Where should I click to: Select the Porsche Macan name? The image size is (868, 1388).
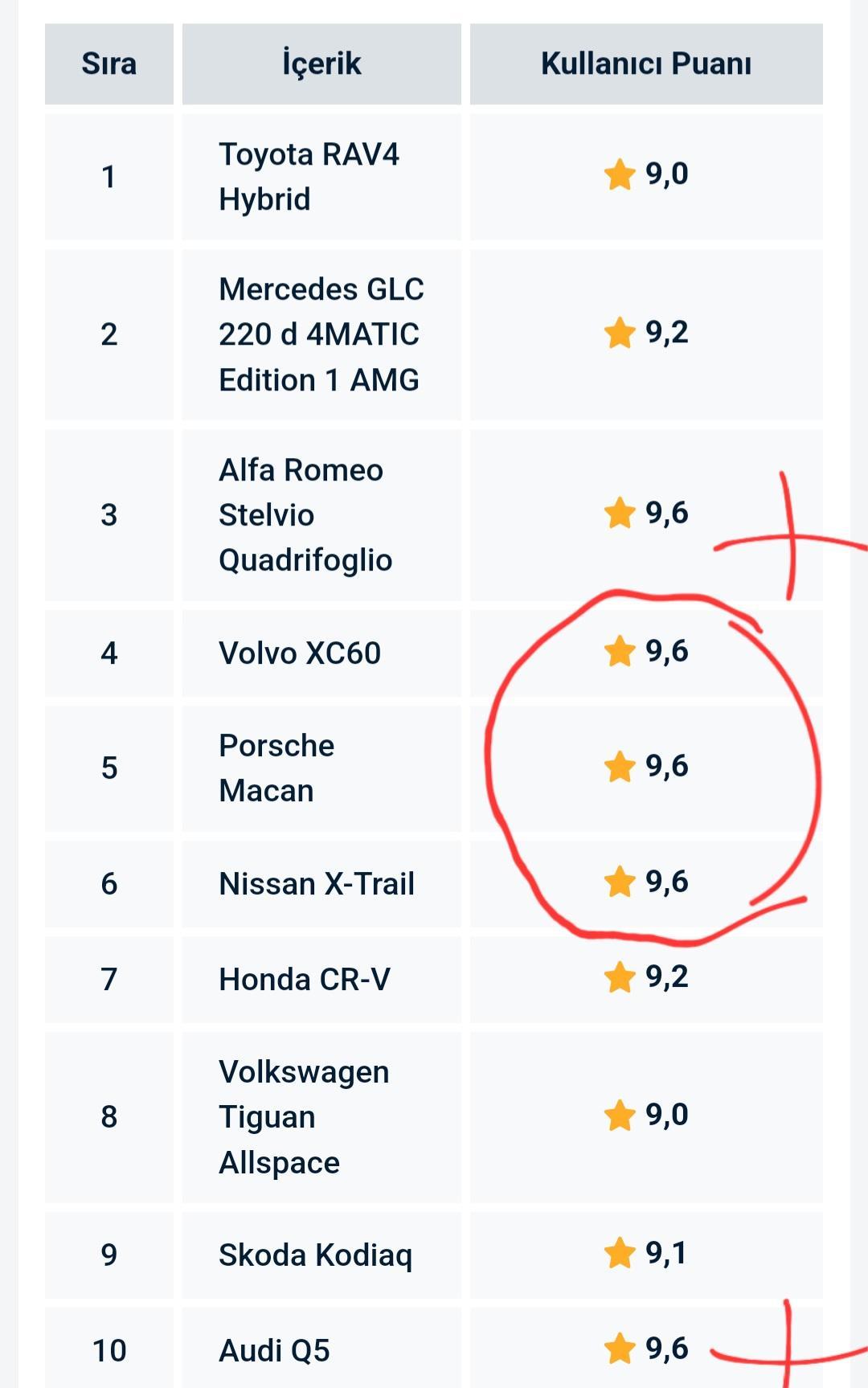276,768
